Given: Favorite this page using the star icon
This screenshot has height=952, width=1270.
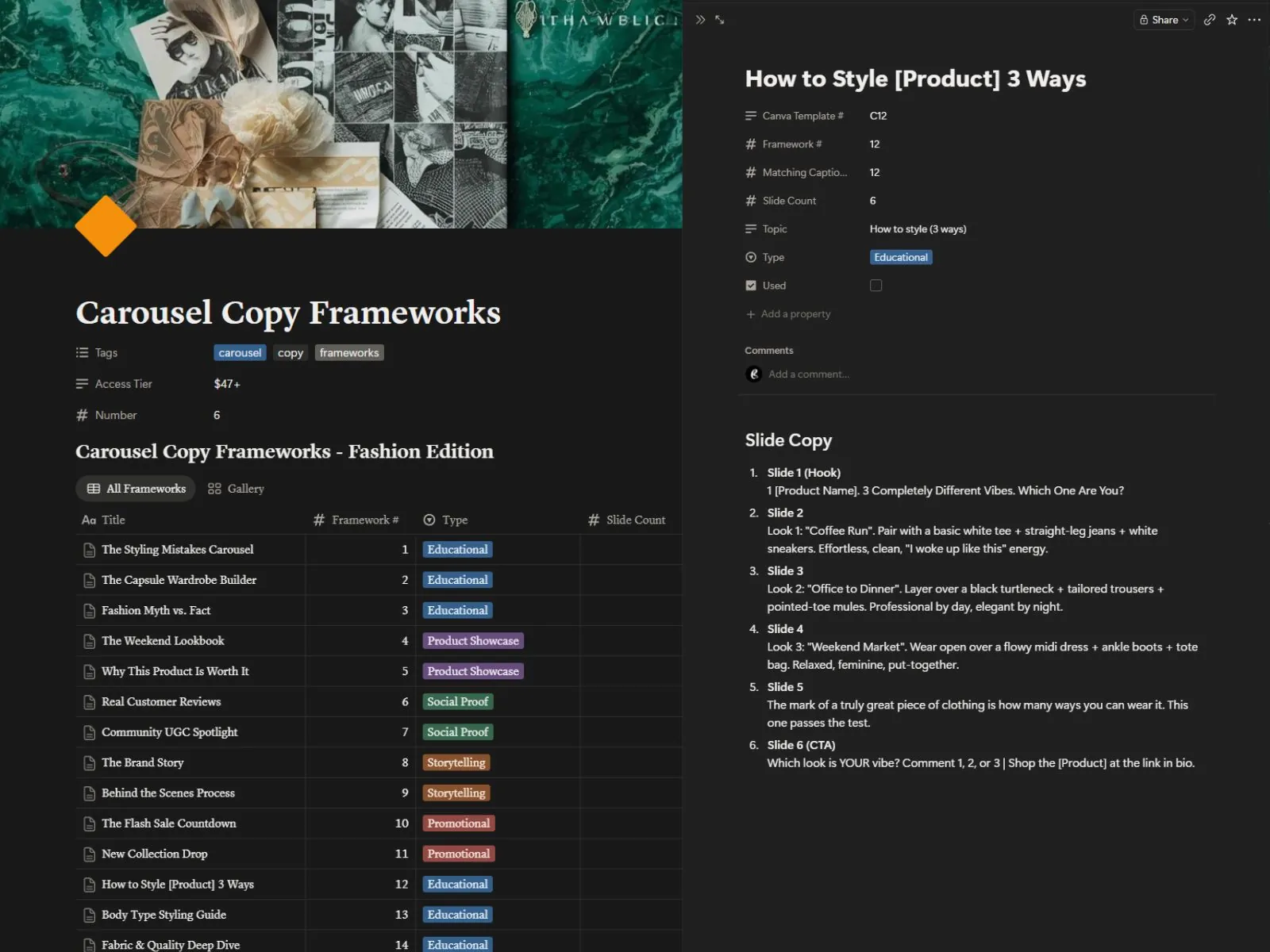Looking at the screenshot, I should pyautogui.click(x=1232, y=20).
